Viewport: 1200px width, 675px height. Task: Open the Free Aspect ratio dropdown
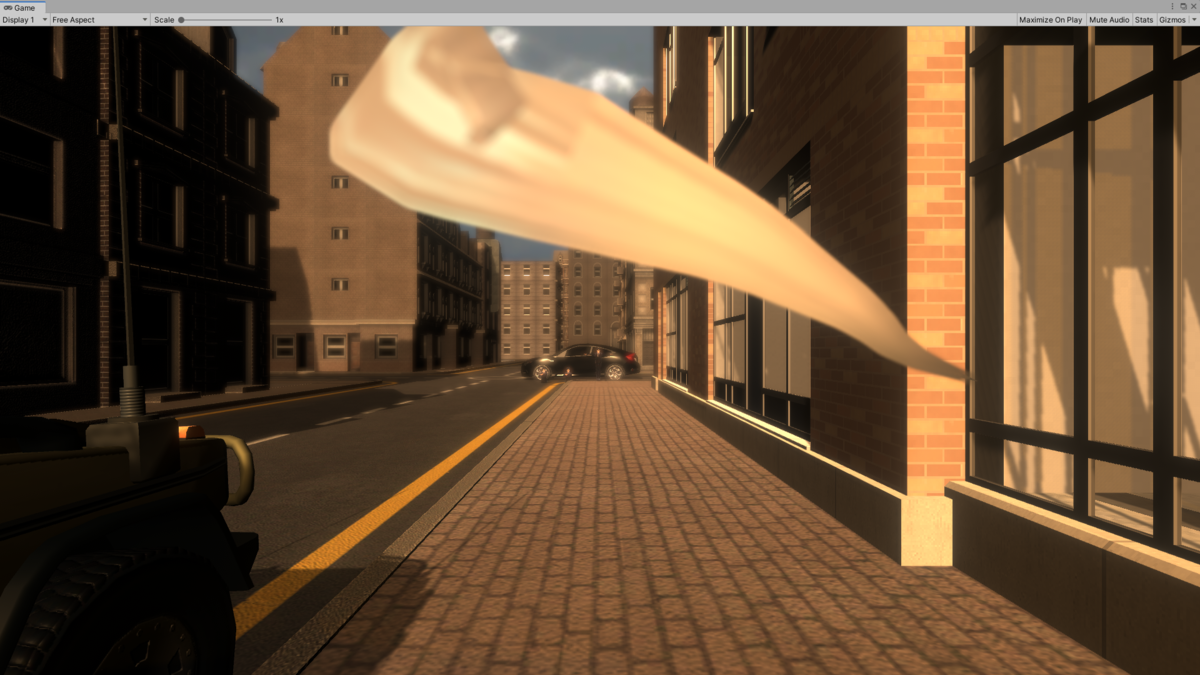click(99, 20)
